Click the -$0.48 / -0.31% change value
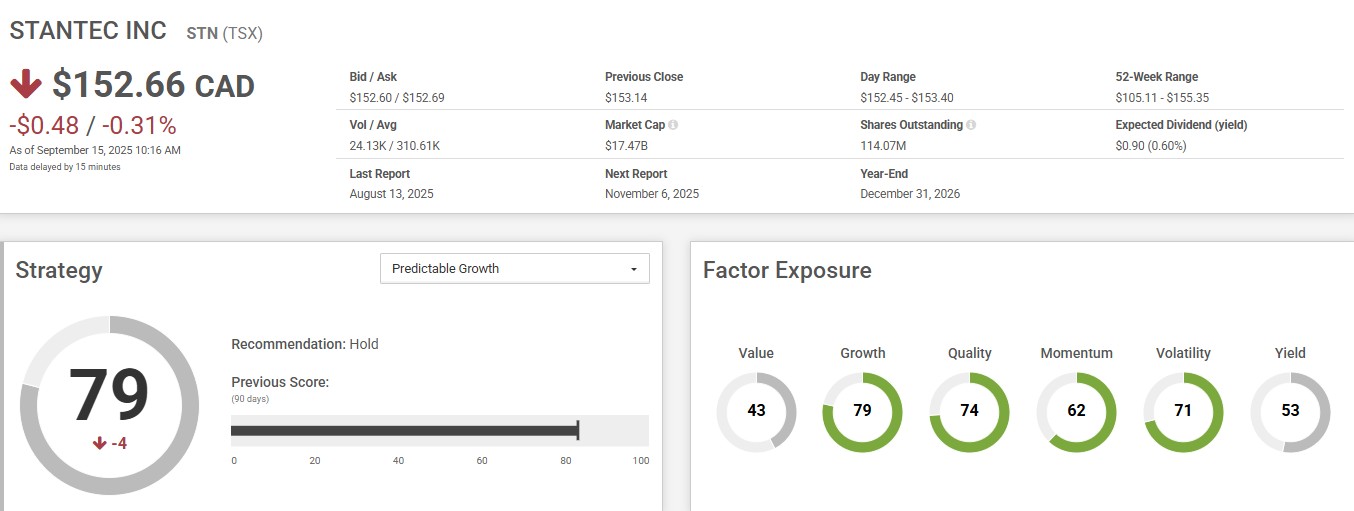Screen dimensions: 1354x511 tap(93, 126)
